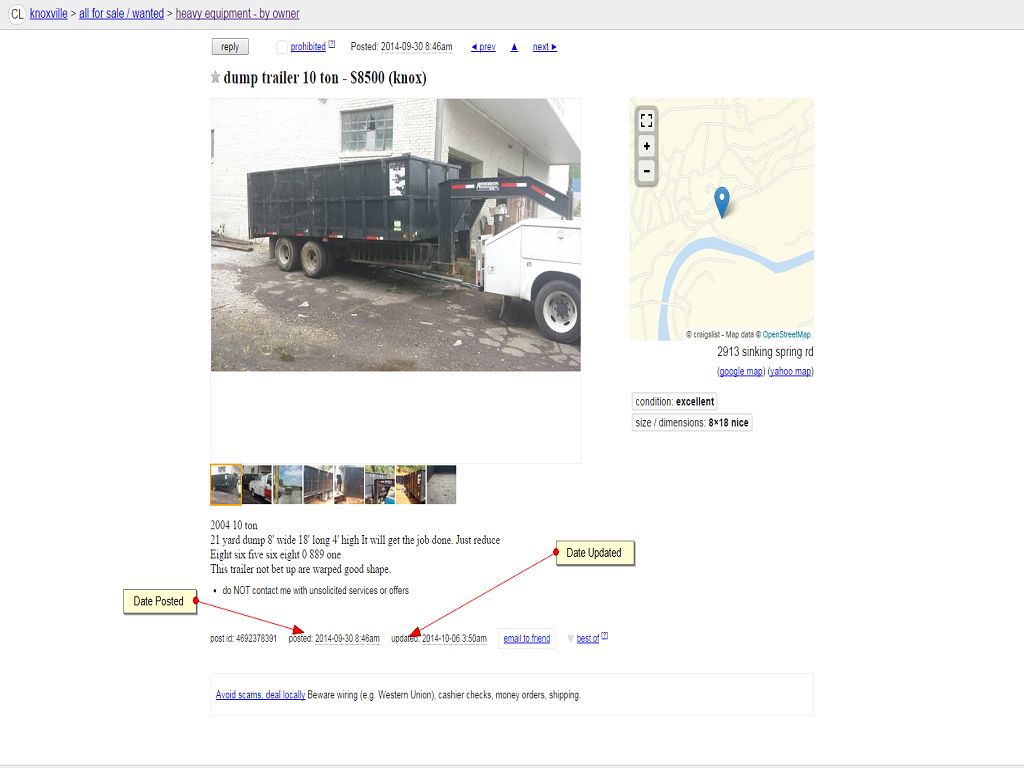Select the last thumbnail in the gallery
The height and width of the screenshot is (768, 1024).
point(441,485)
